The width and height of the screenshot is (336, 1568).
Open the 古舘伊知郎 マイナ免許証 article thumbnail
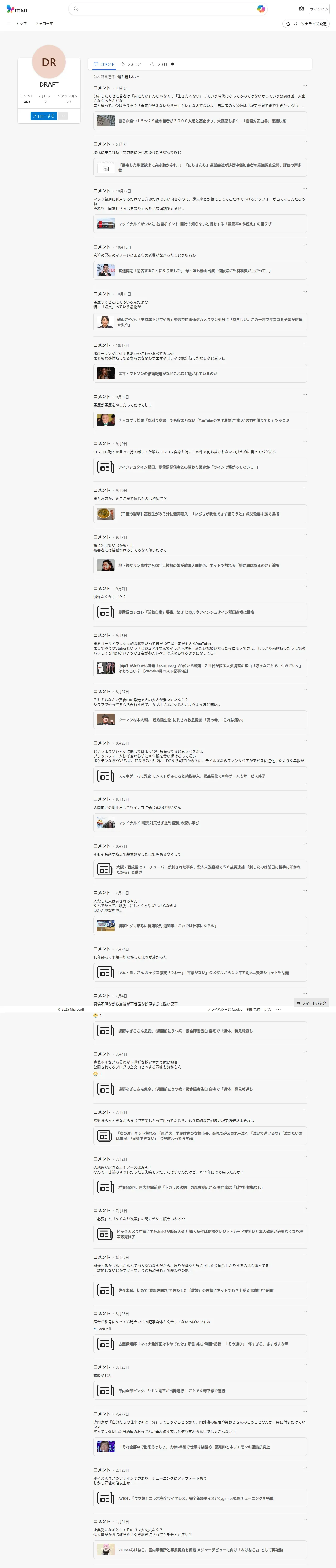tap(105, 1344)
